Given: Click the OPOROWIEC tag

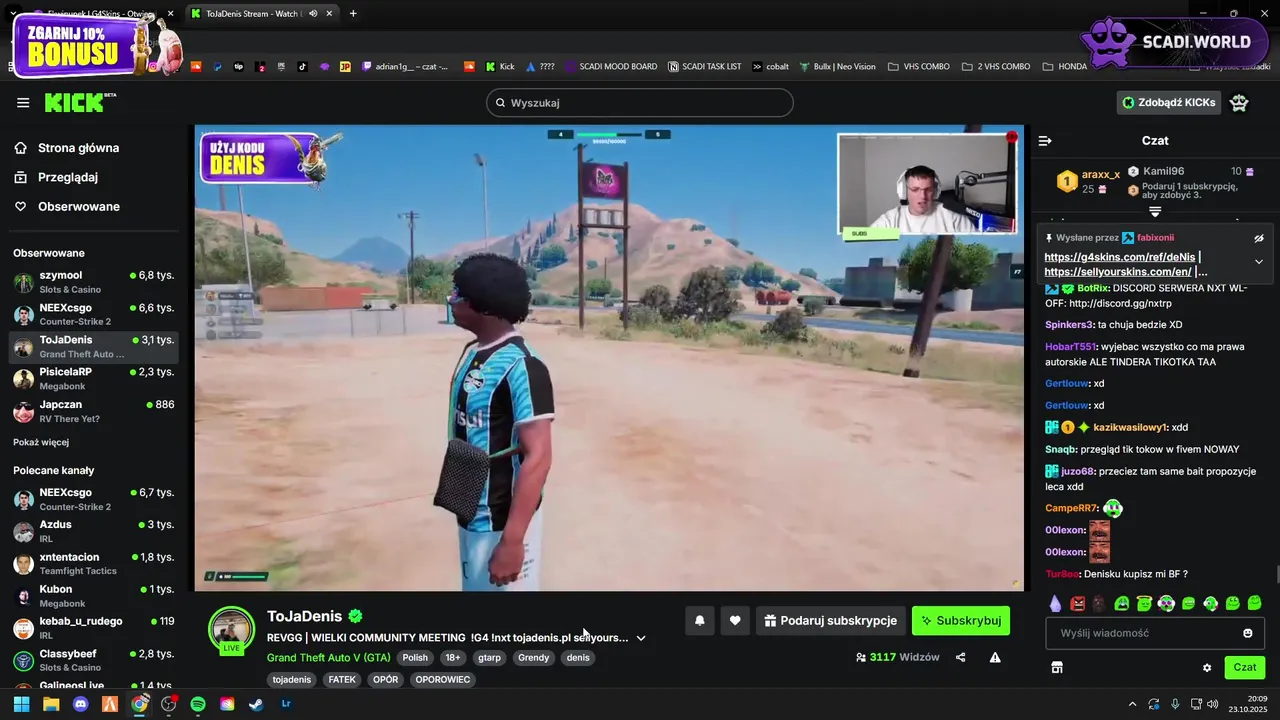Looking at the screenshot, I should (x=443, y=680).
